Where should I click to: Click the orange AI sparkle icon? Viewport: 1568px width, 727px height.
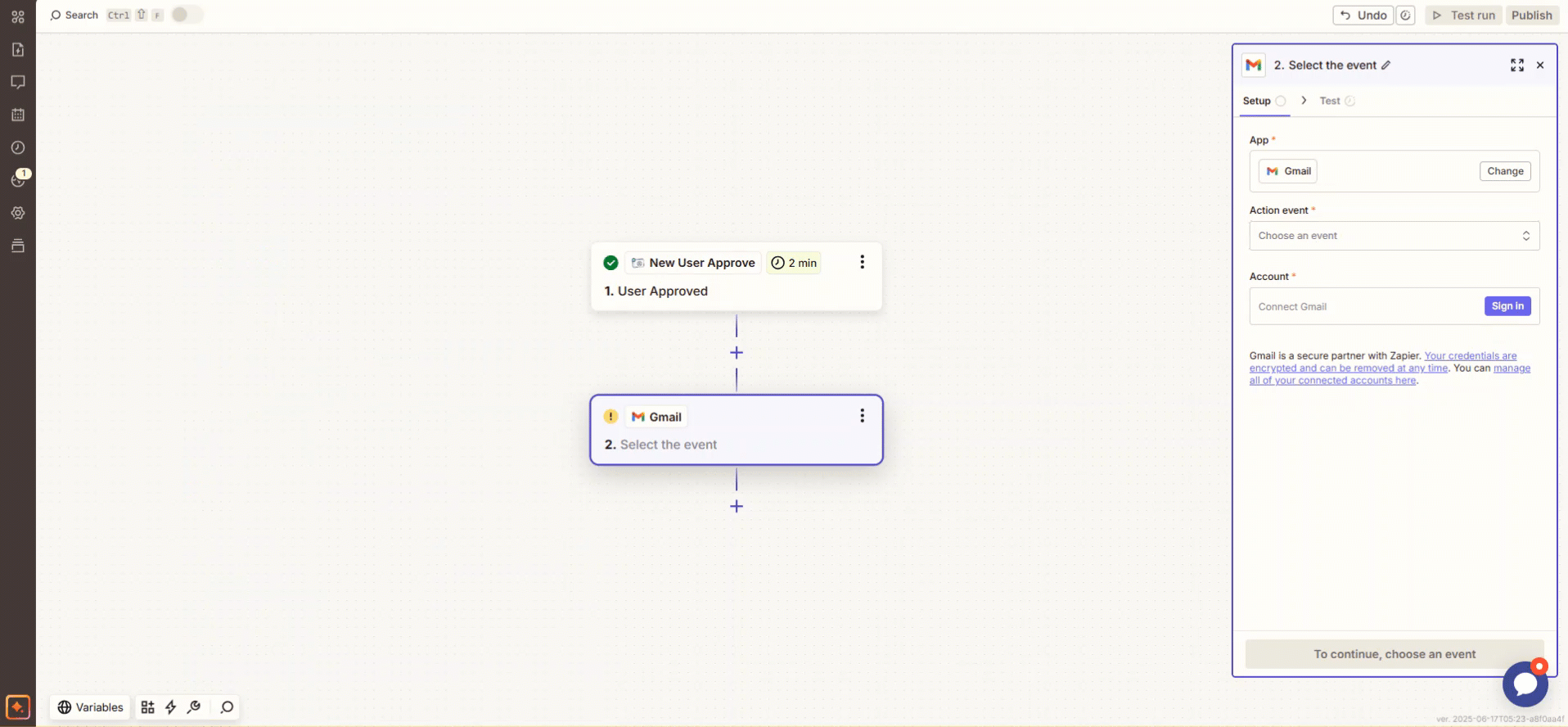18,707
